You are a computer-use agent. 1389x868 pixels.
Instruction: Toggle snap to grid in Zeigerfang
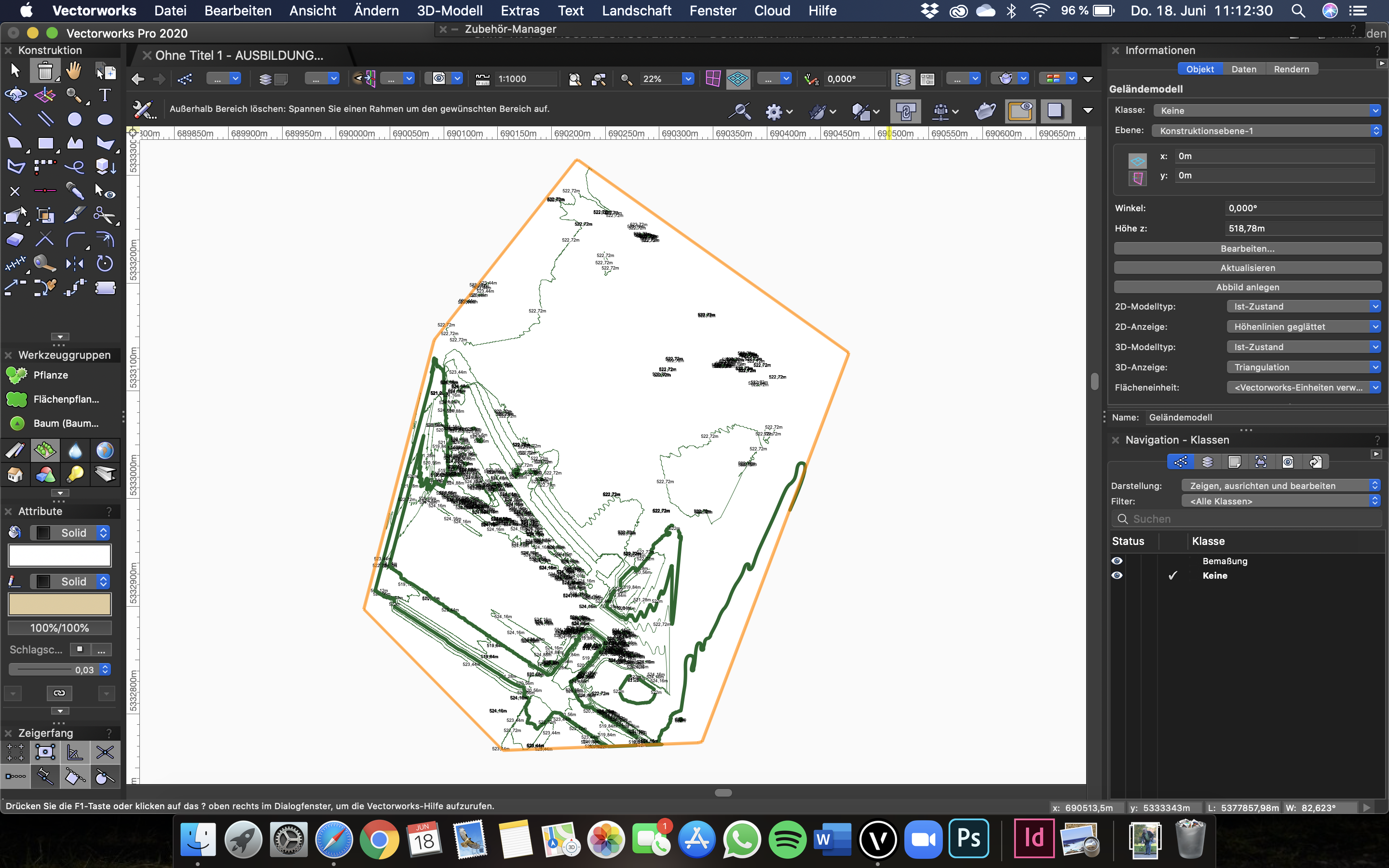point(15,751)
